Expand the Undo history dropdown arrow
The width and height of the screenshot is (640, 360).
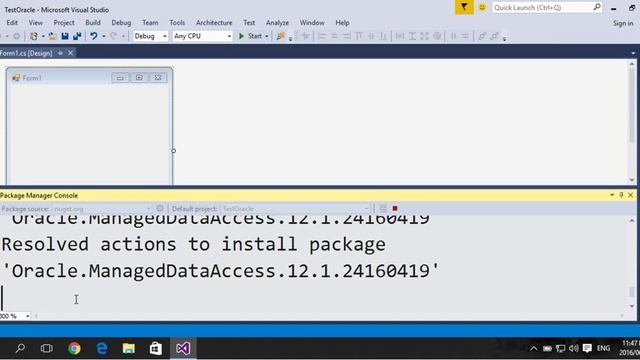tap(104, 36)
